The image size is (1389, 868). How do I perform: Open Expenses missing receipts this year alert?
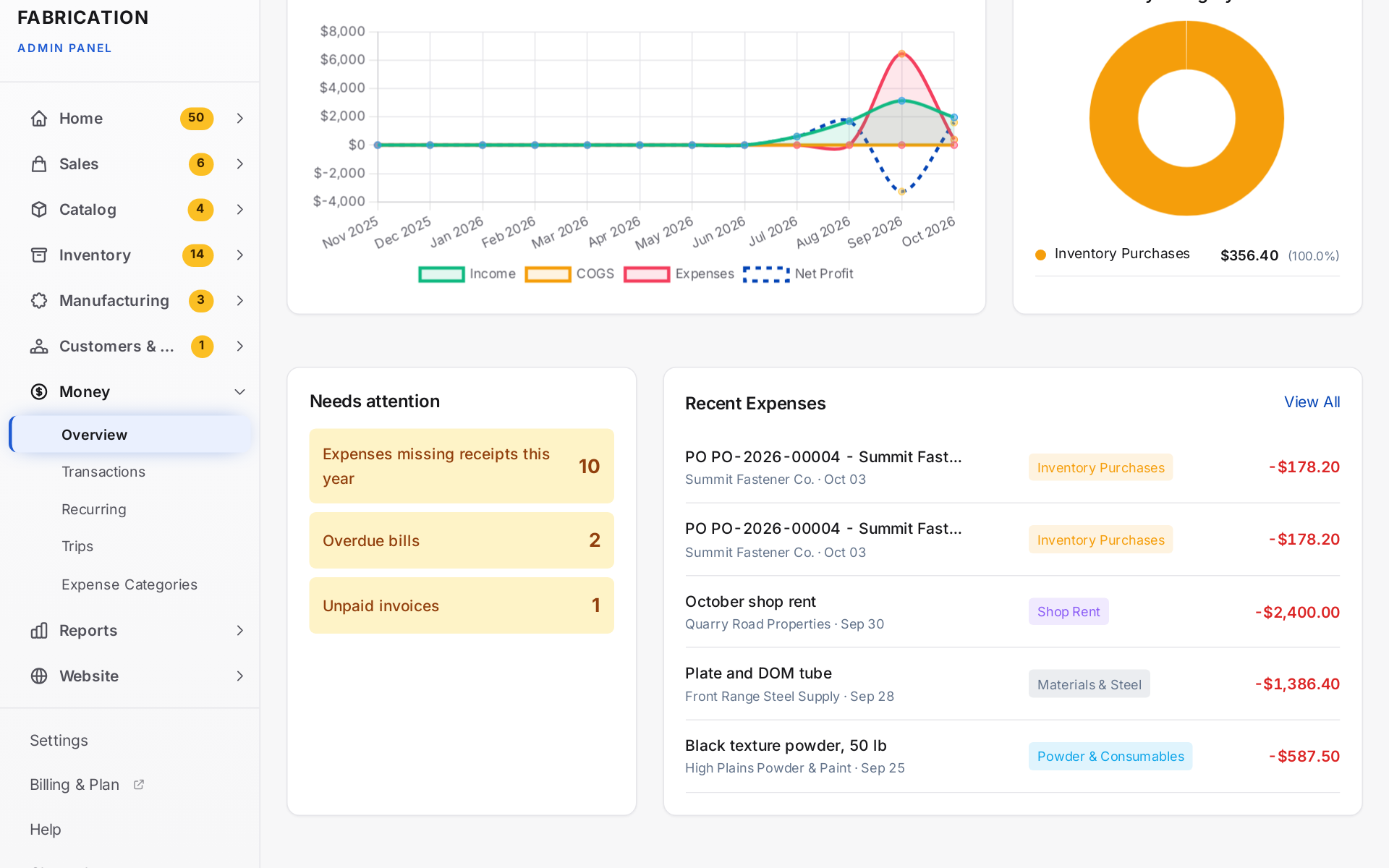tap(462, 467)
